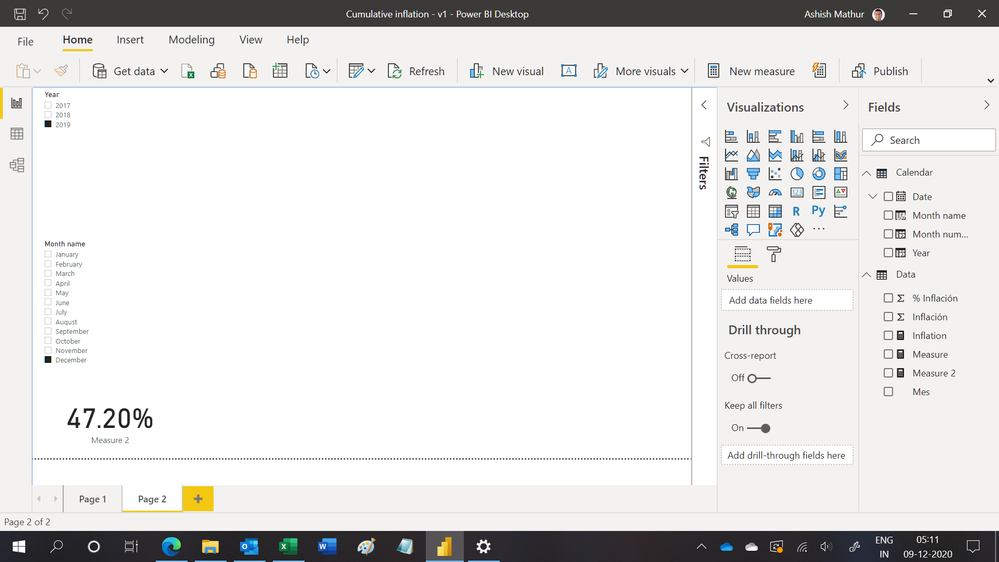Image resolution: width=999 pixels, height=562 pixels.
Task: Open the Help tab
Action: [x=298, y=40]
